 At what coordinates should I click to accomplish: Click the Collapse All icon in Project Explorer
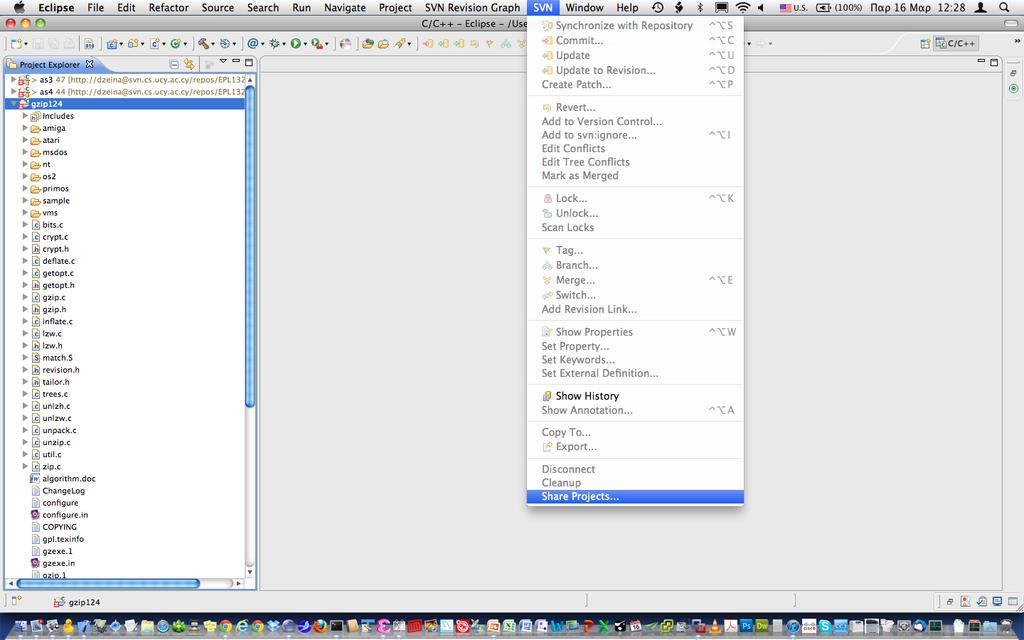pyautogui.click(x=174, y=64)
